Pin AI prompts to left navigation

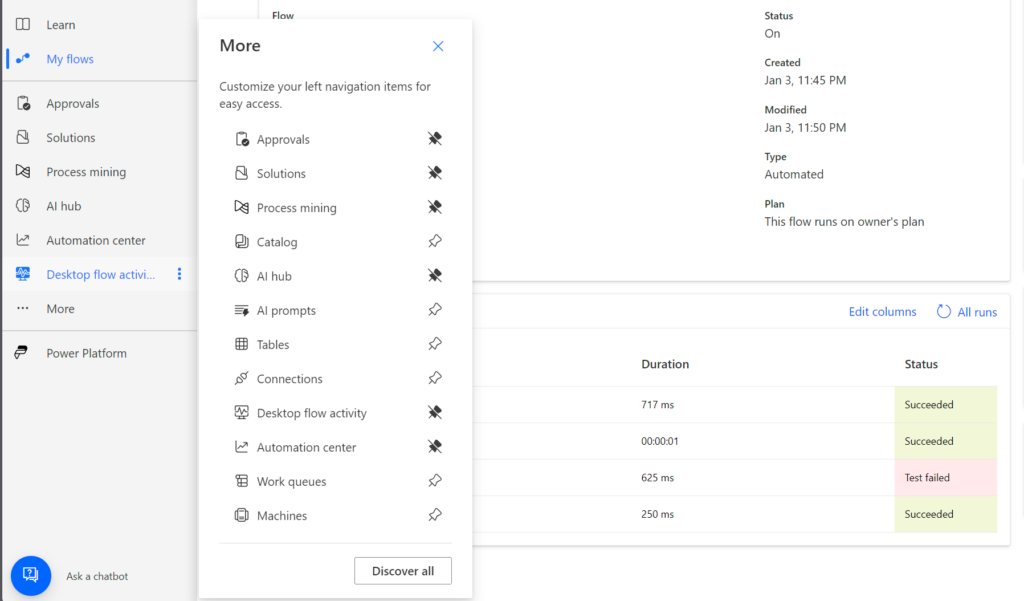tap(435, 310)
